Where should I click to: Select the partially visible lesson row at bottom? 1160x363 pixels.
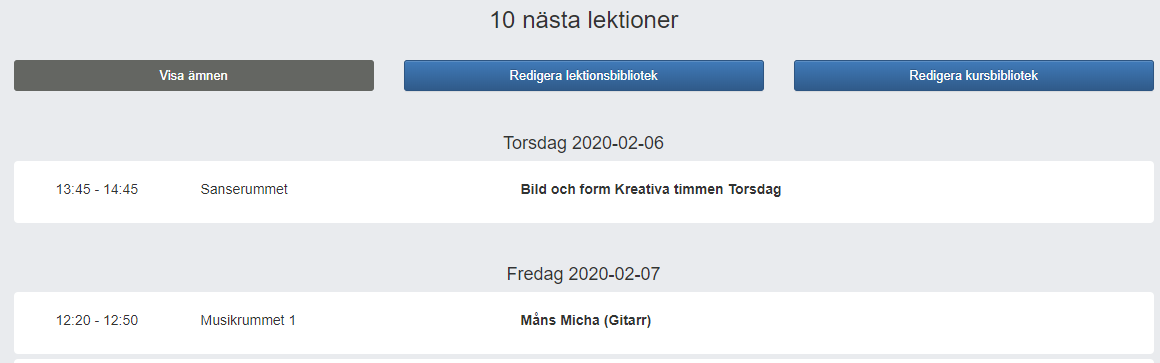pos(584,361)
